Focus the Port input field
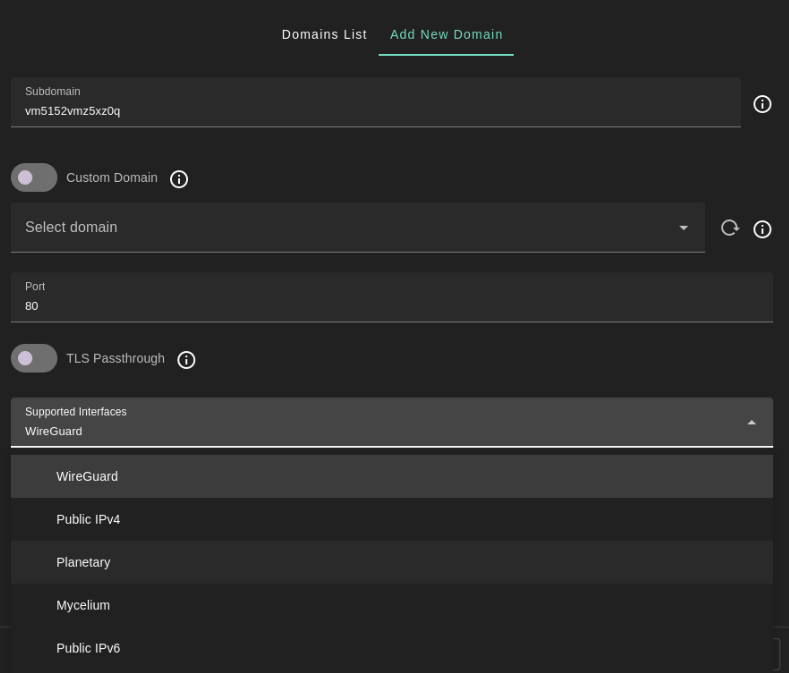 click(390, 306)
